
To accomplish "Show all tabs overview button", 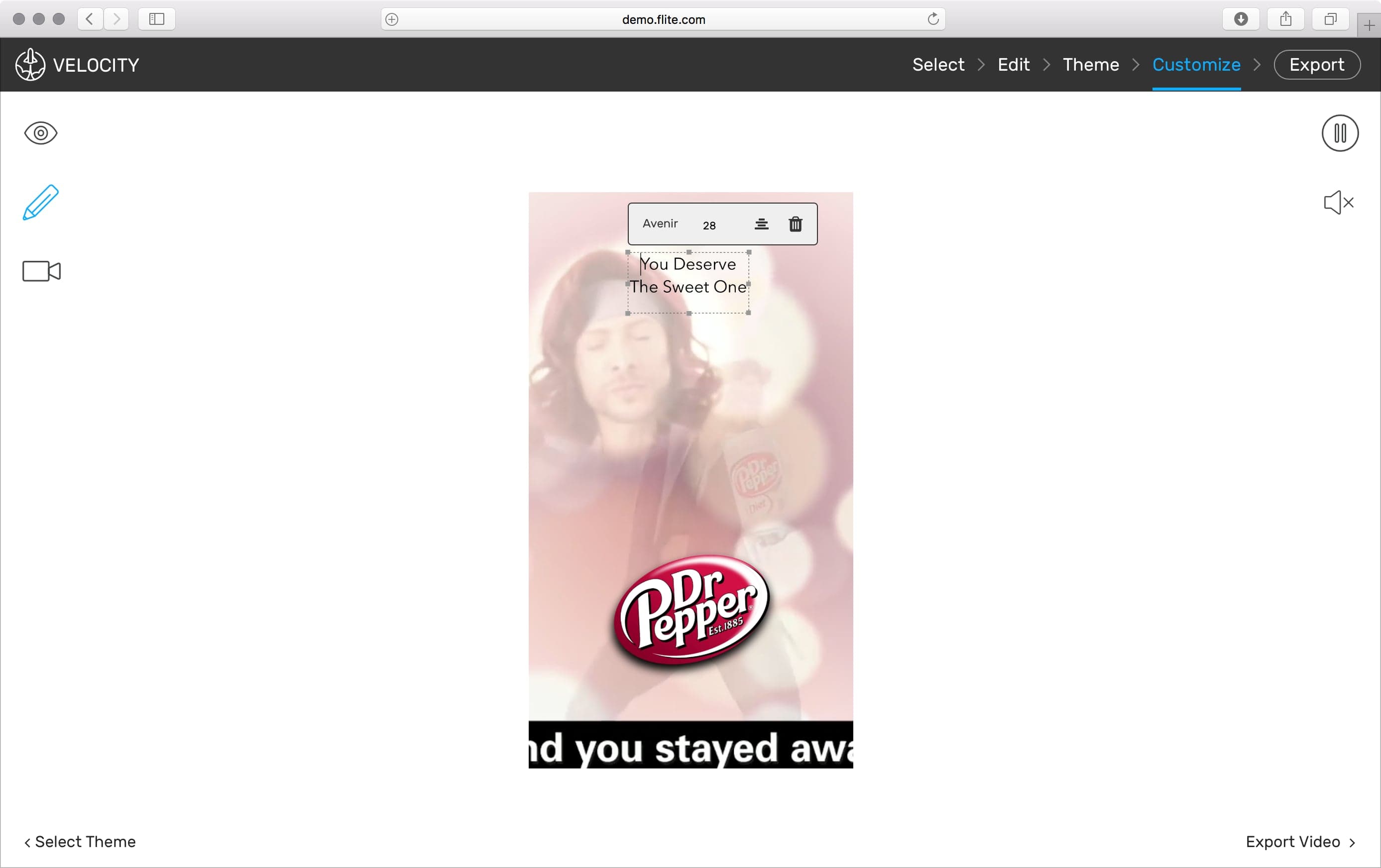I will [x=1331, y=19].
